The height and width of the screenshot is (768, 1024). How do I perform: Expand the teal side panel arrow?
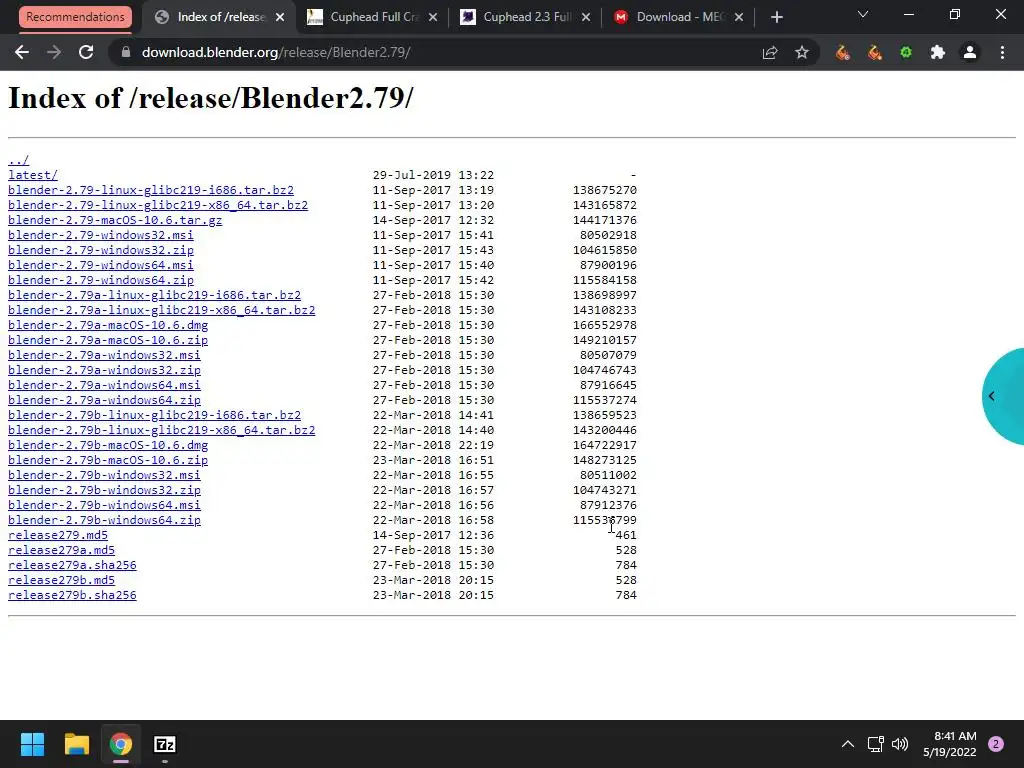pyautogui.click(x=992, y=396)
